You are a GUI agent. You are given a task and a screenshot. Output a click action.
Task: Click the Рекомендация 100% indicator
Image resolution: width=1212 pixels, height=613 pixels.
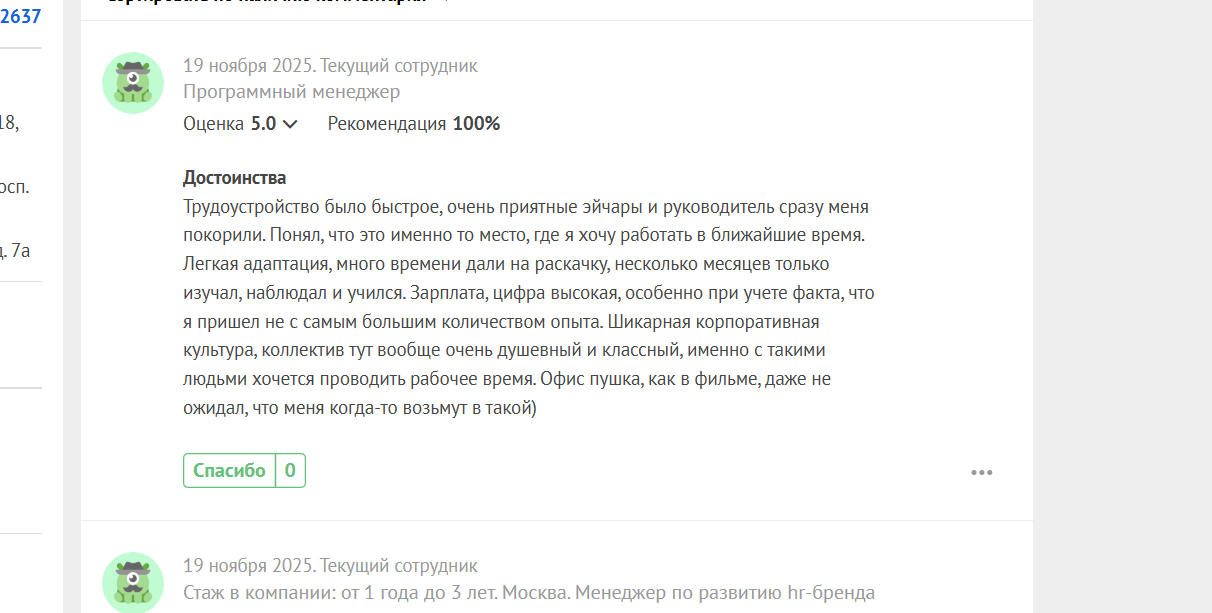point(413,124)
